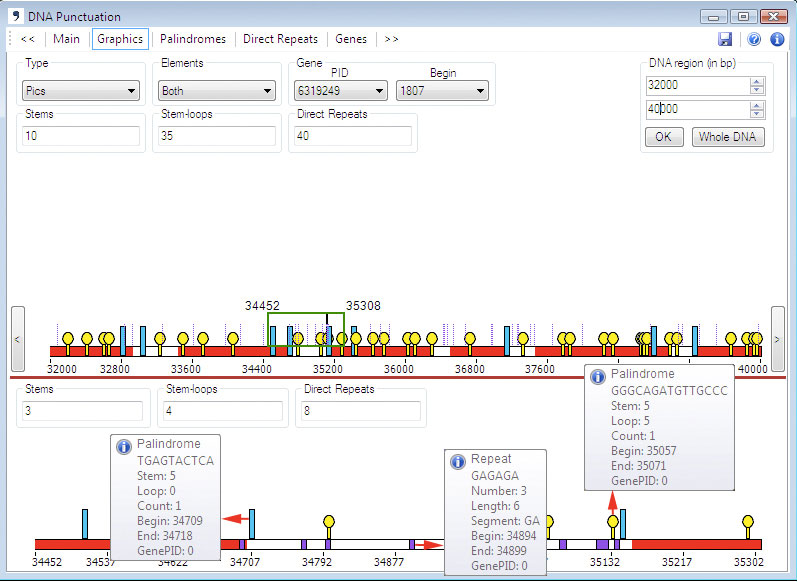Click the blue info icon in toolbar
797x582 pixels.
click(777, 39)
